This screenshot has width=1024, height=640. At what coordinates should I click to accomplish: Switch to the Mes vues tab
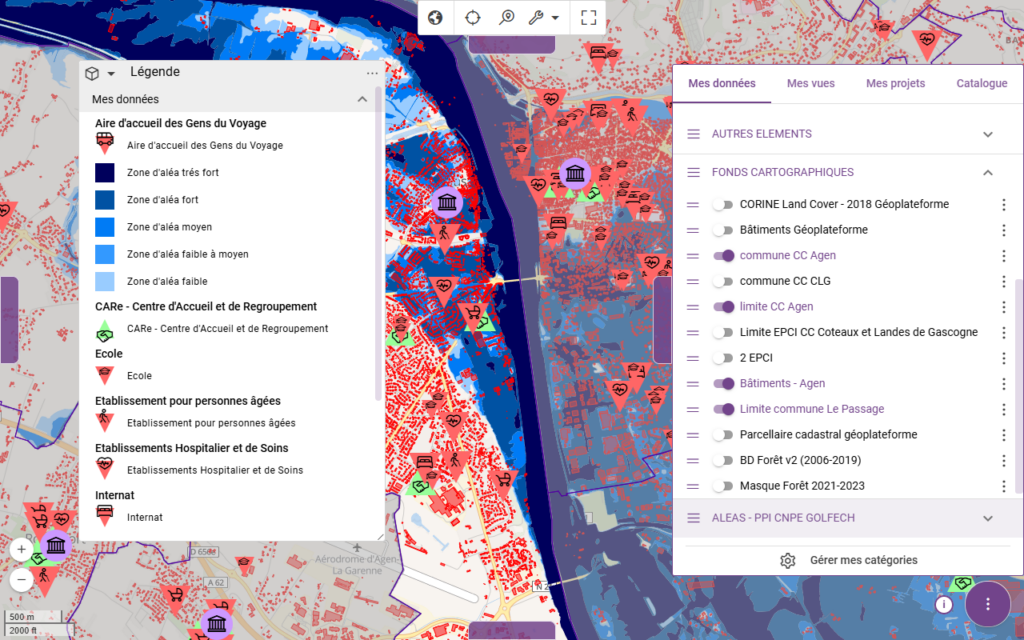click(810, 84)
